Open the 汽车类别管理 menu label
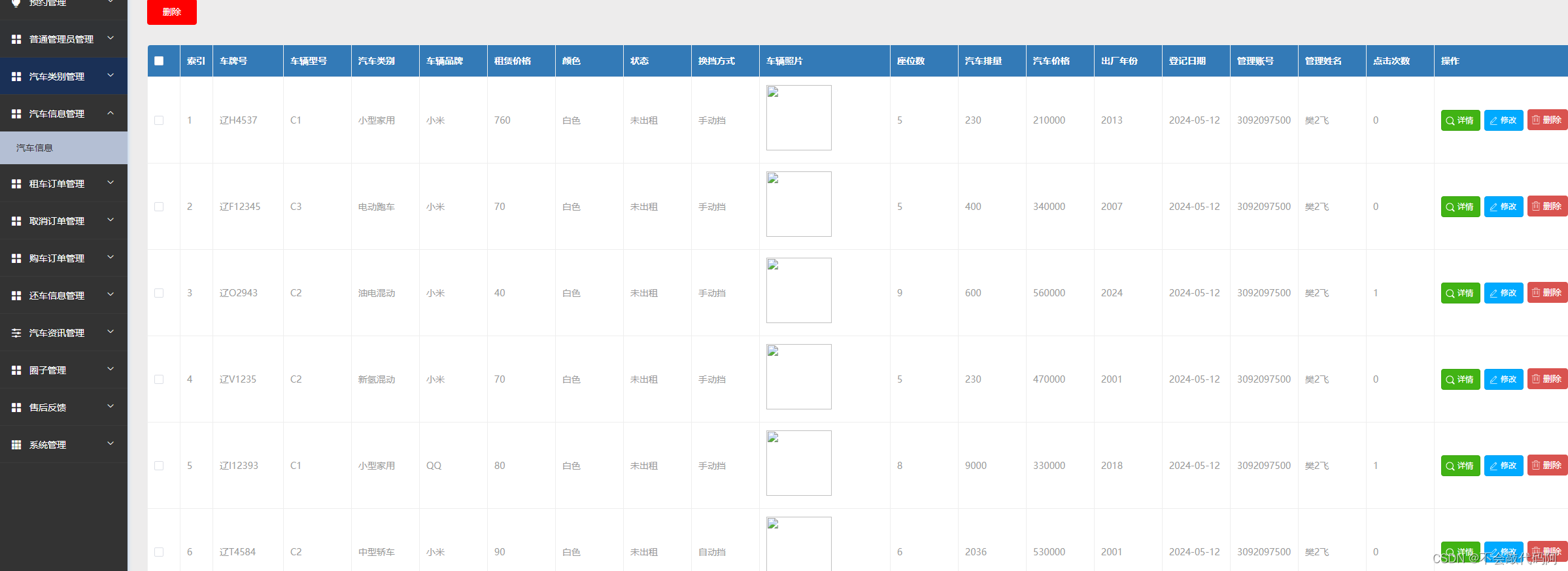 click(x=57, y=77)
